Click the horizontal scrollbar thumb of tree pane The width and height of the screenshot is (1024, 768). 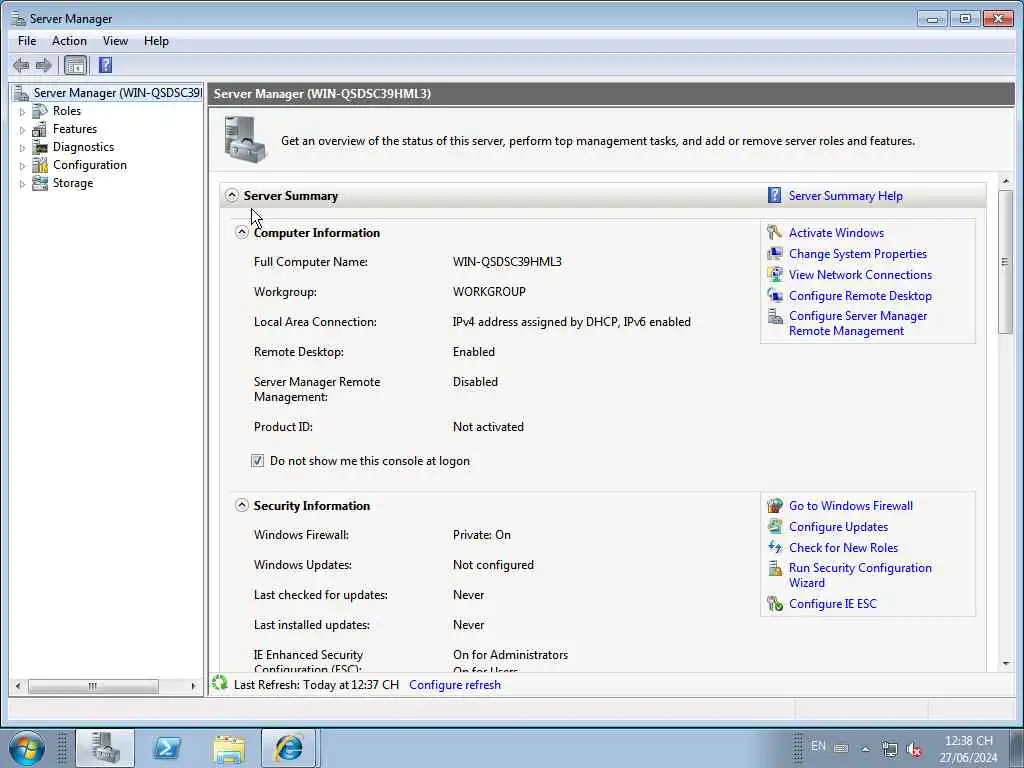coord(93,686)
